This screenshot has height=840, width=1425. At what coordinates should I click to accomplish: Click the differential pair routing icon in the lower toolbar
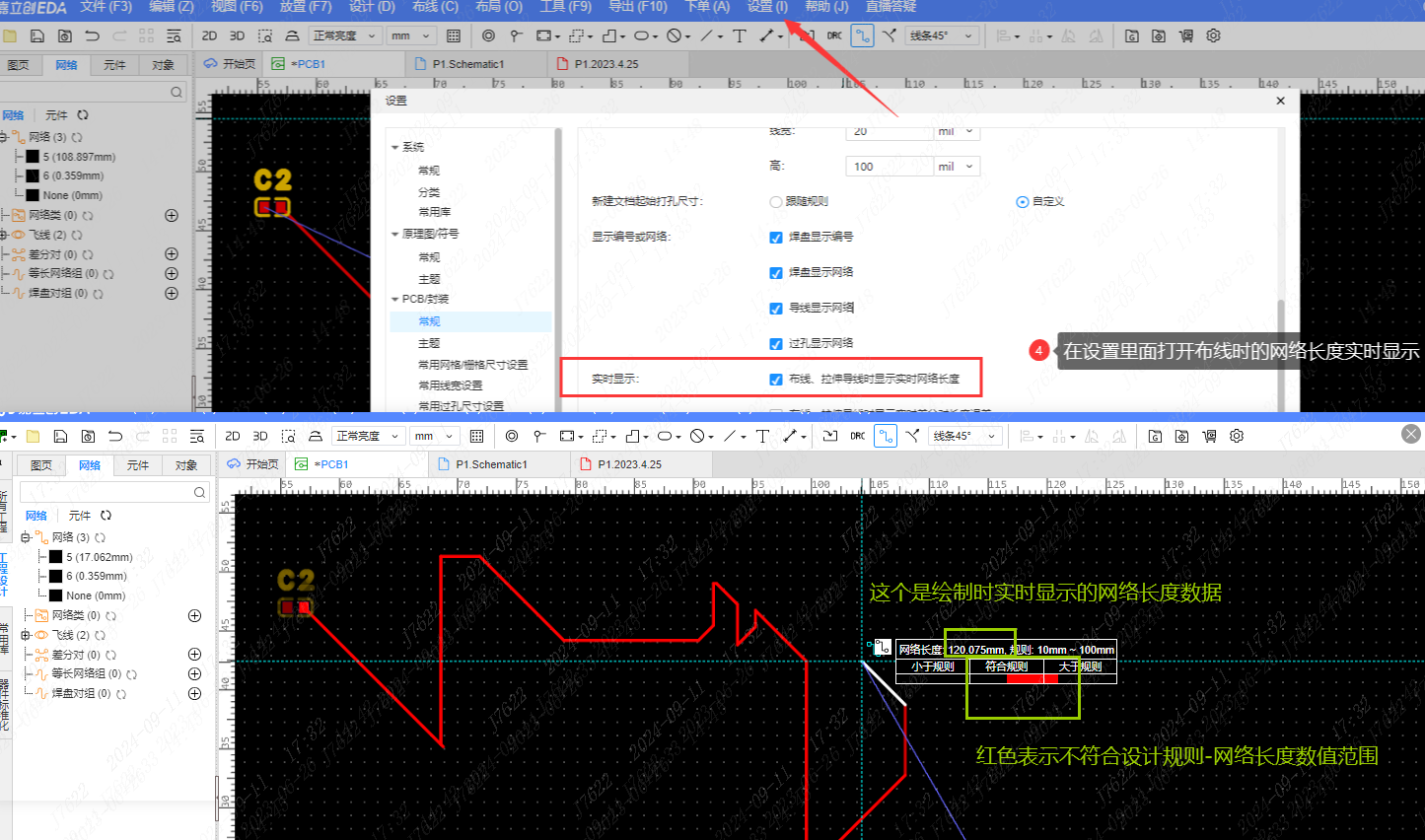point(912,436)
